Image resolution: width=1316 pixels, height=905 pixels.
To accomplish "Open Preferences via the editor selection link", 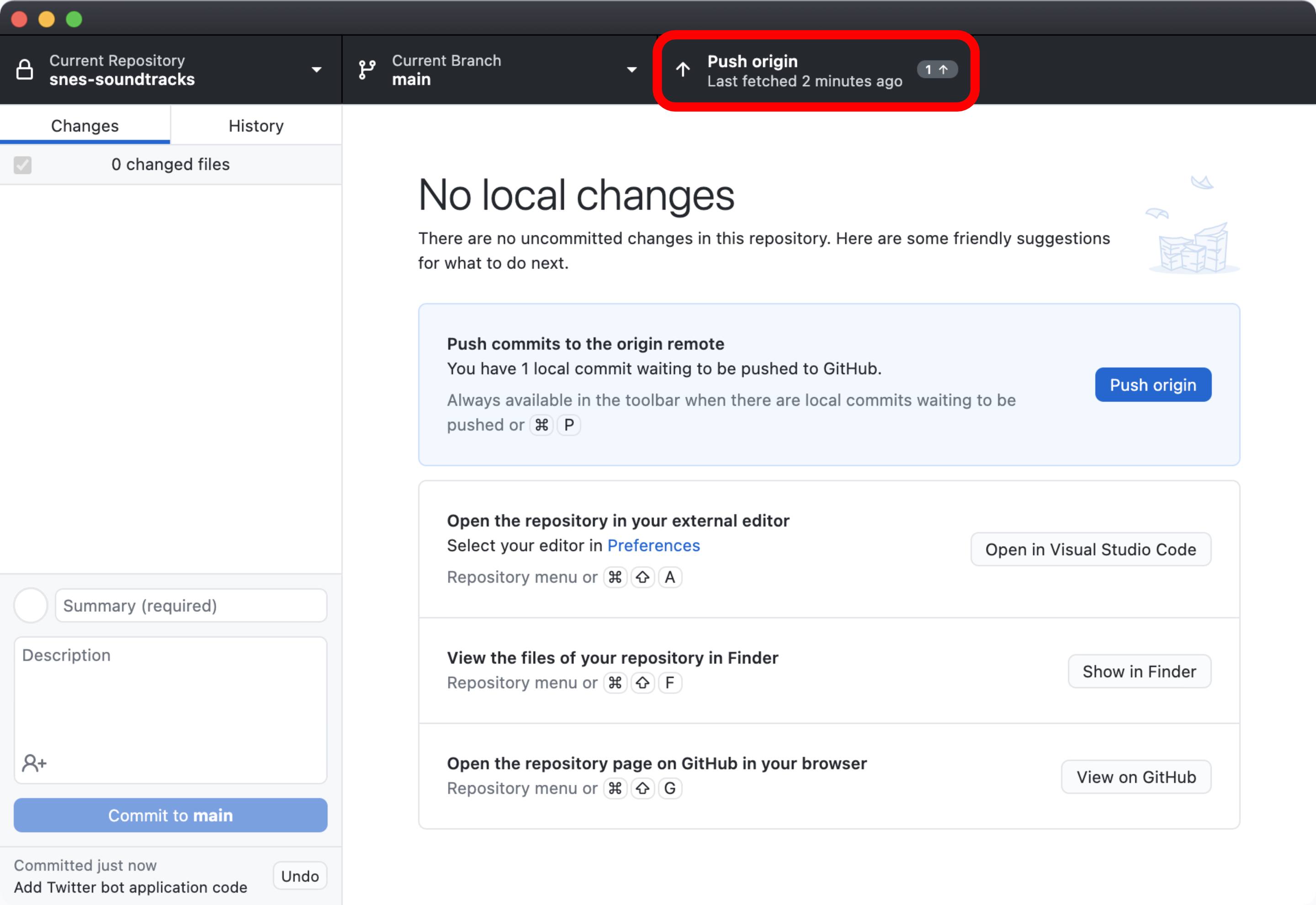I will tap(653, 545).
